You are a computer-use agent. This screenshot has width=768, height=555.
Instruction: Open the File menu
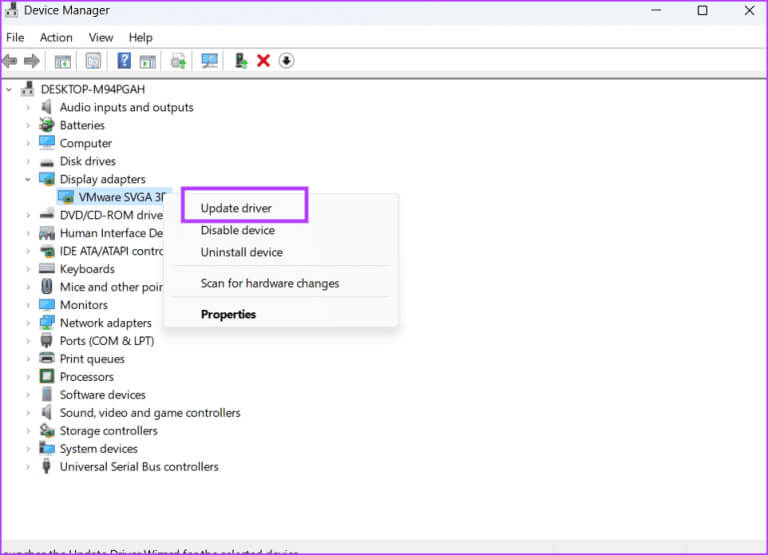tap(15, 37)
